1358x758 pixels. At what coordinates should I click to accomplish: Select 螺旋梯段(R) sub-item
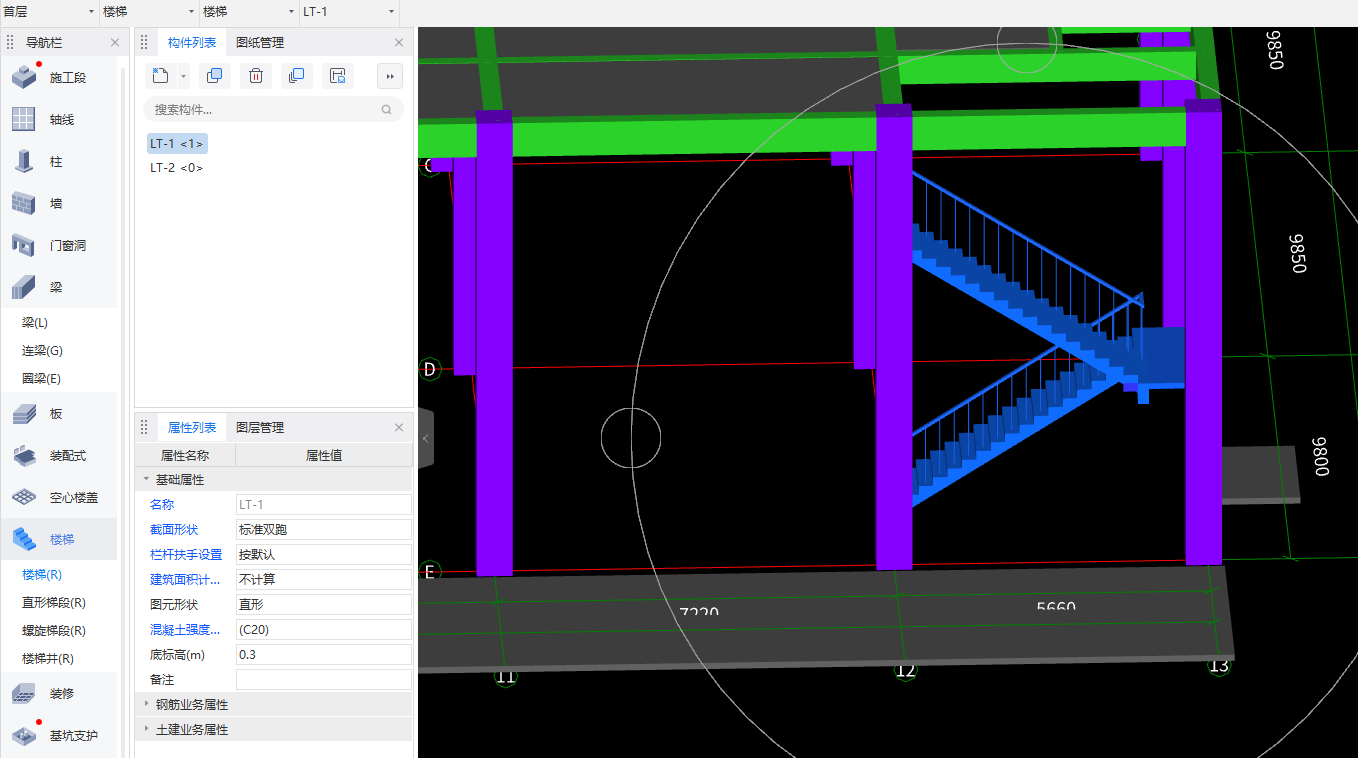coord(54,631)
